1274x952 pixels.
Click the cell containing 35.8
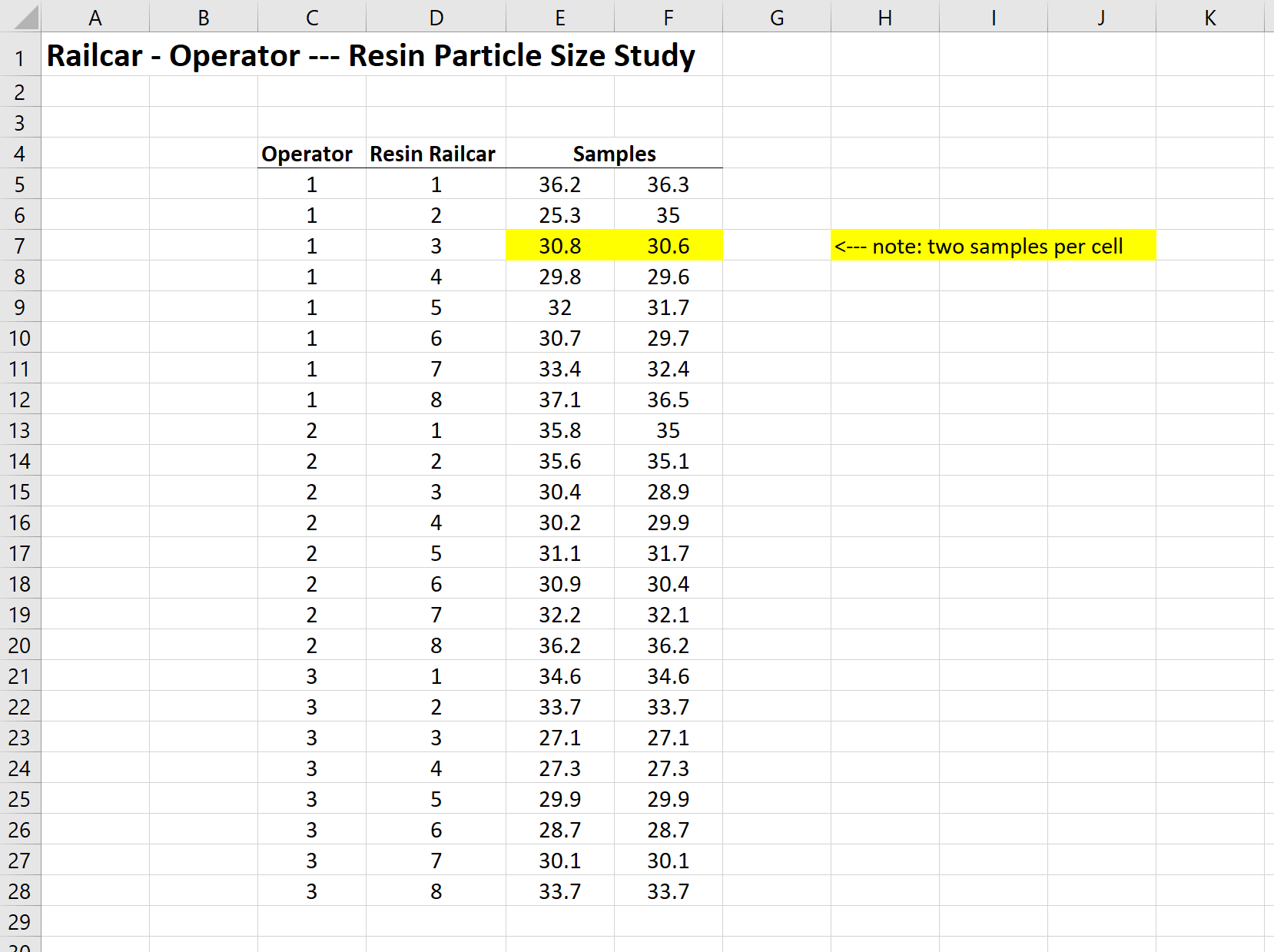click(560, 430)
